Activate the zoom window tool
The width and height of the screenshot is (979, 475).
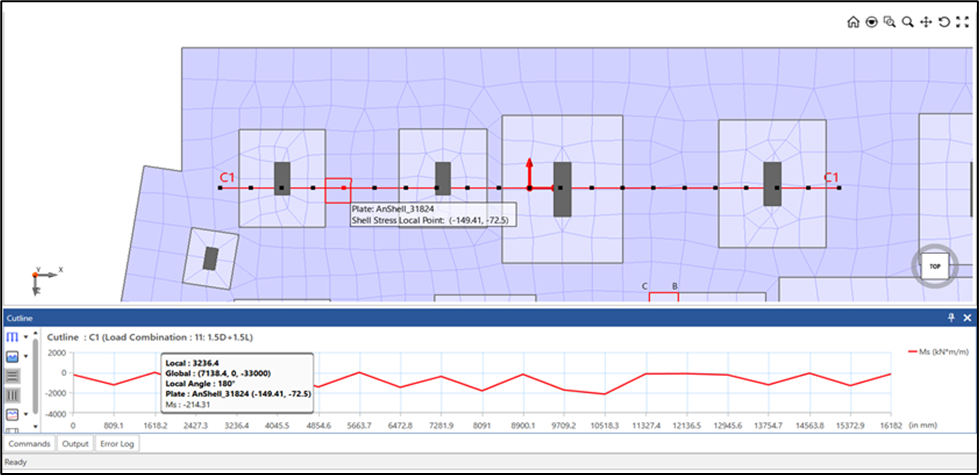click(x=890, y=22)
